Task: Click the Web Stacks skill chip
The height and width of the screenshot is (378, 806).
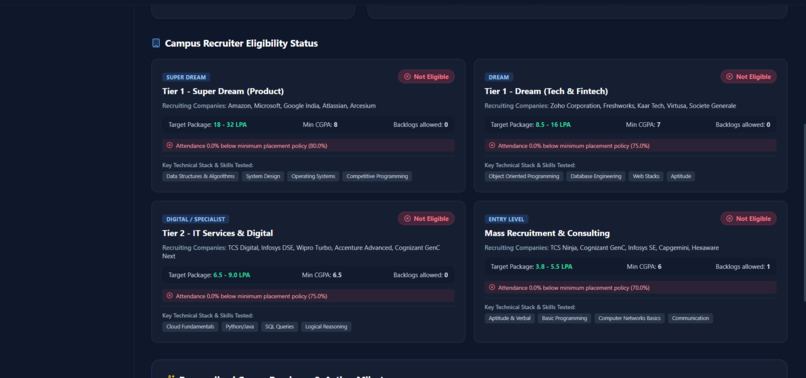Action: pos(646,176)
